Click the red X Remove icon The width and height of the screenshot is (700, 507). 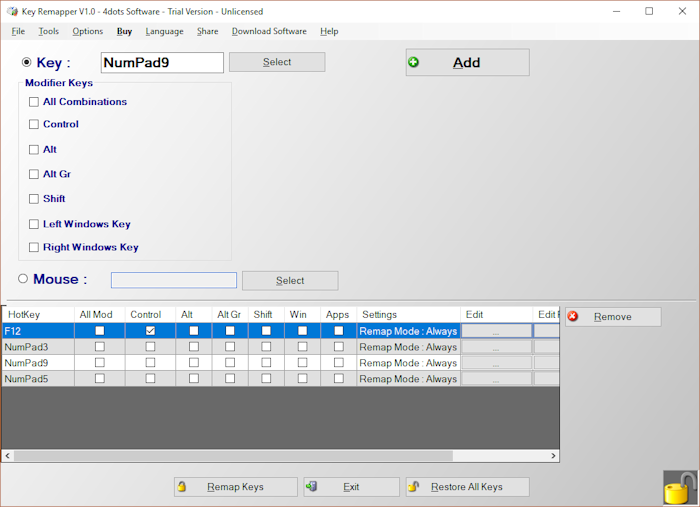(573, 316)
